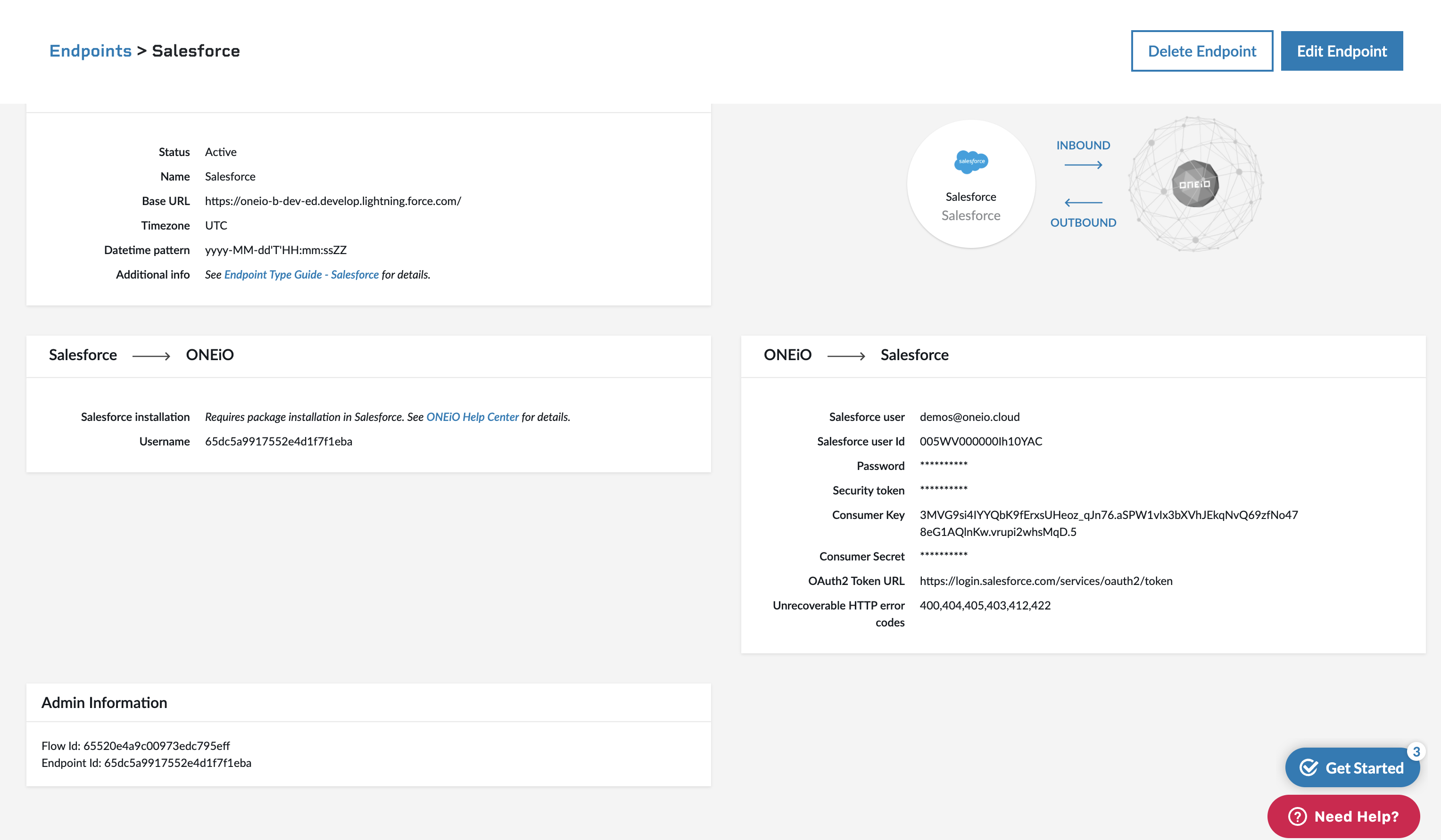1441x840 pixels.
Task: Click the OUTBOUND label
Action: 1083,222
